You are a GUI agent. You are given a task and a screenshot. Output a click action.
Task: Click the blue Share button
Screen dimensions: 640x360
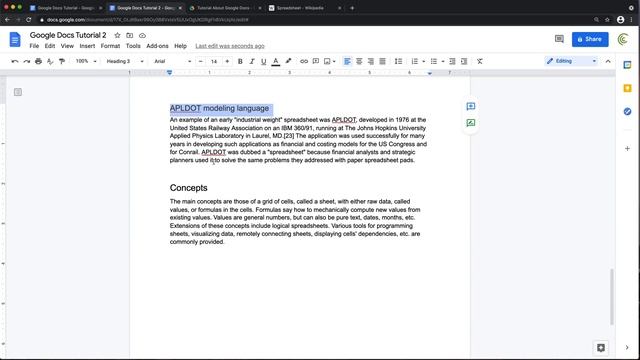590,39
